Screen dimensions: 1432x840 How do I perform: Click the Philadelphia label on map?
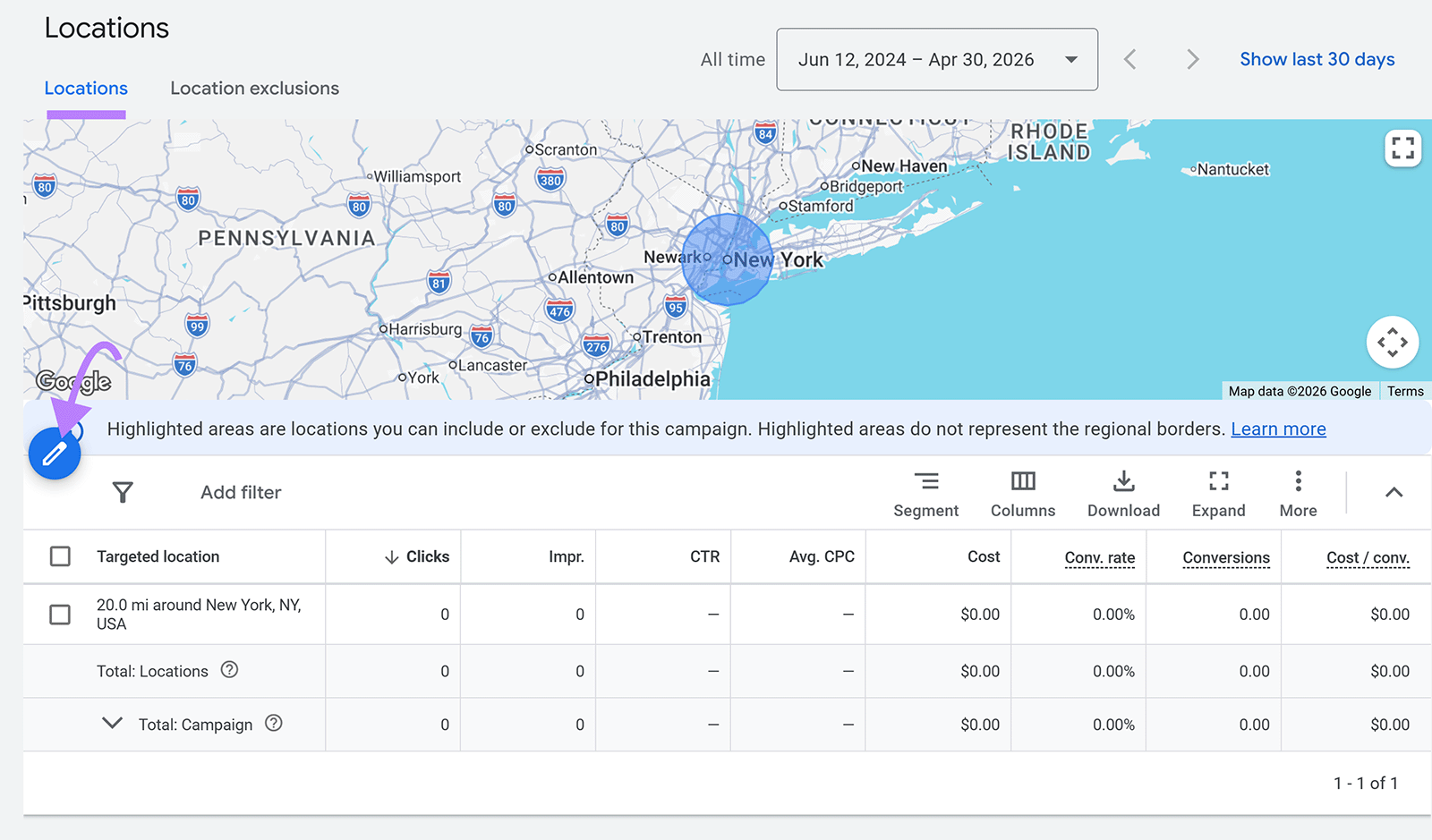point(652,379)
